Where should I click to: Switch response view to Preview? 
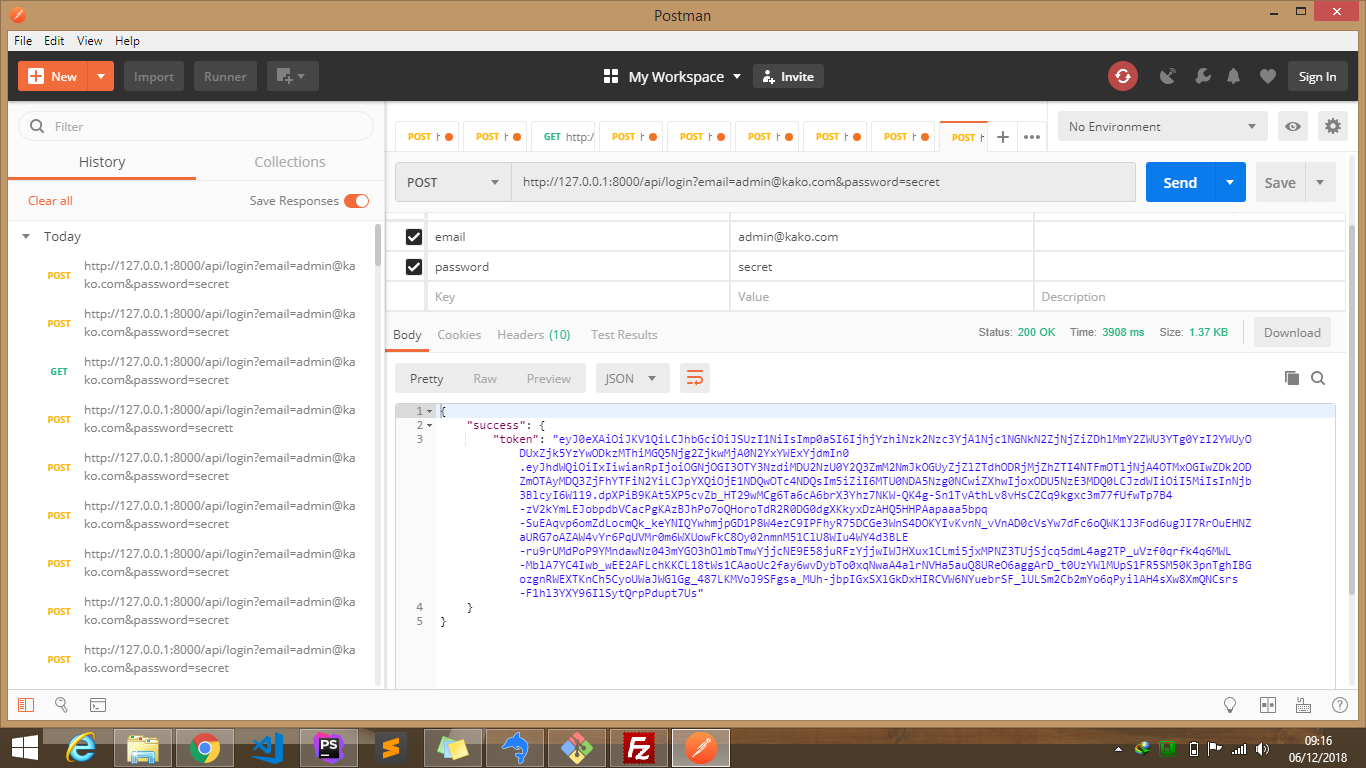click(549, 378)
